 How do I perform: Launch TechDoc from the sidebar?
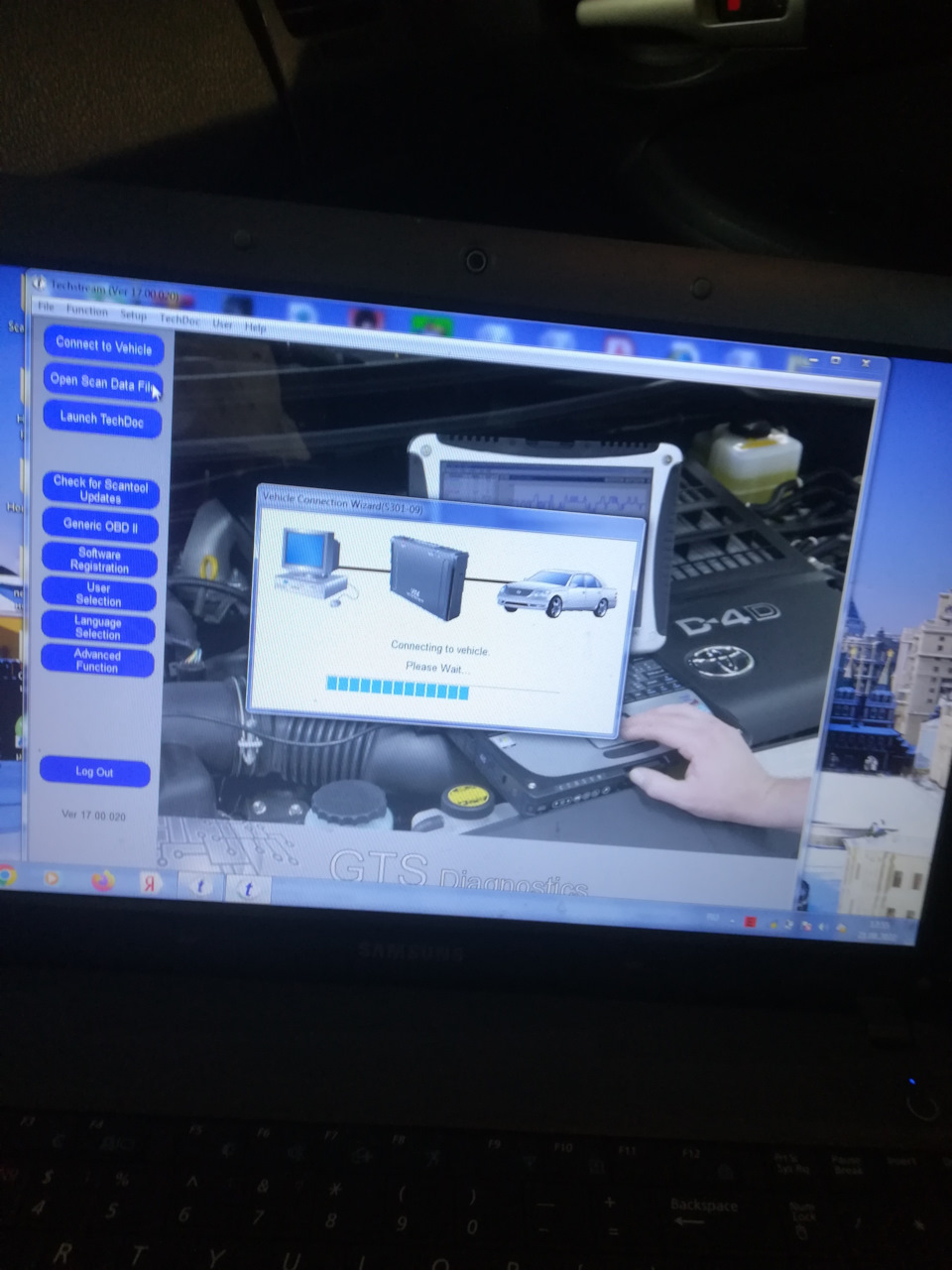101,419
